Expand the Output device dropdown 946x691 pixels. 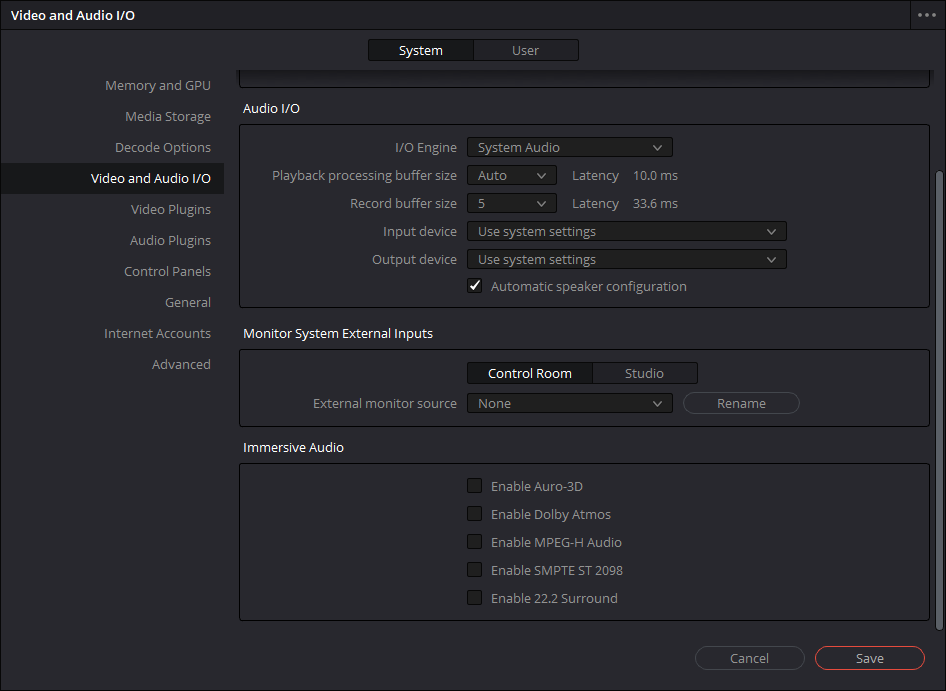tap(626, 260)
